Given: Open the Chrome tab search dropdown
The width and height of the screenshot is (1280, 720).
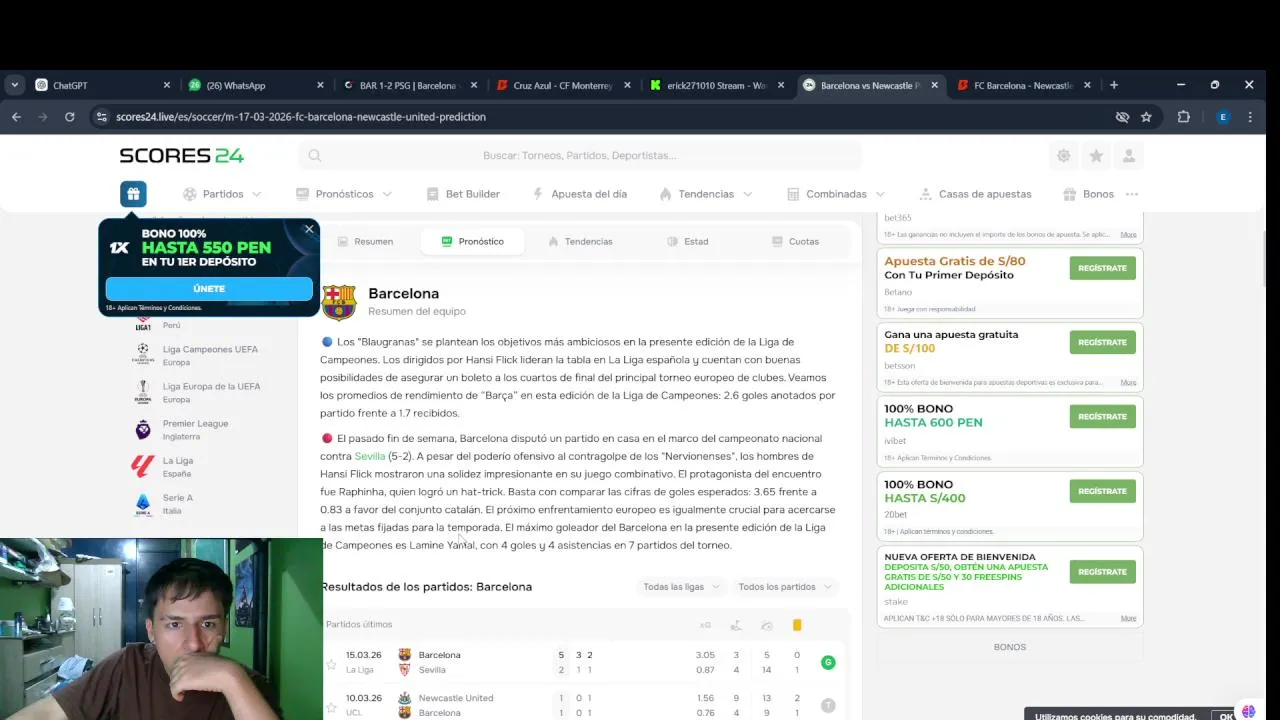Looking at the screenshot, I should click(x=14, y=85).
